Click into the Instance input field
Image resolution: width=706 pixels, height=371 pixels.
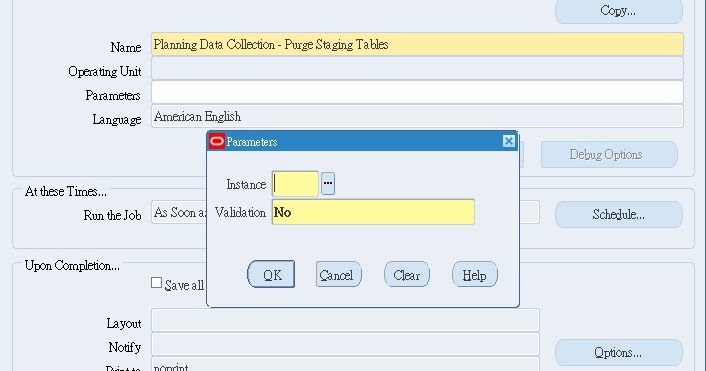tap(295, 184)
